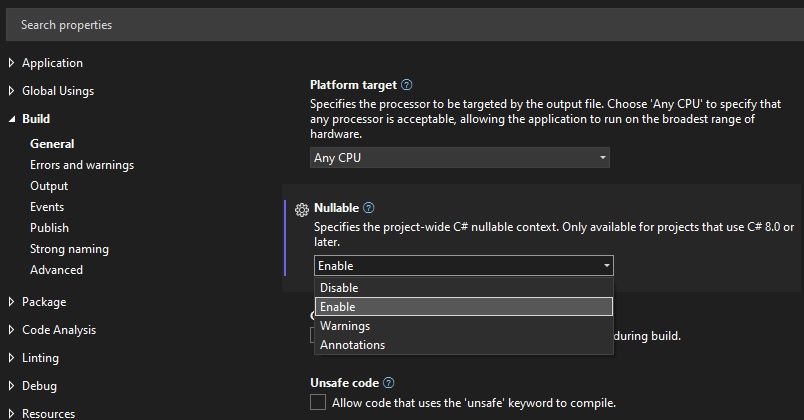
Task: Open the Platform target Any CPU dropdown
Action: click(x=459, y=158)
